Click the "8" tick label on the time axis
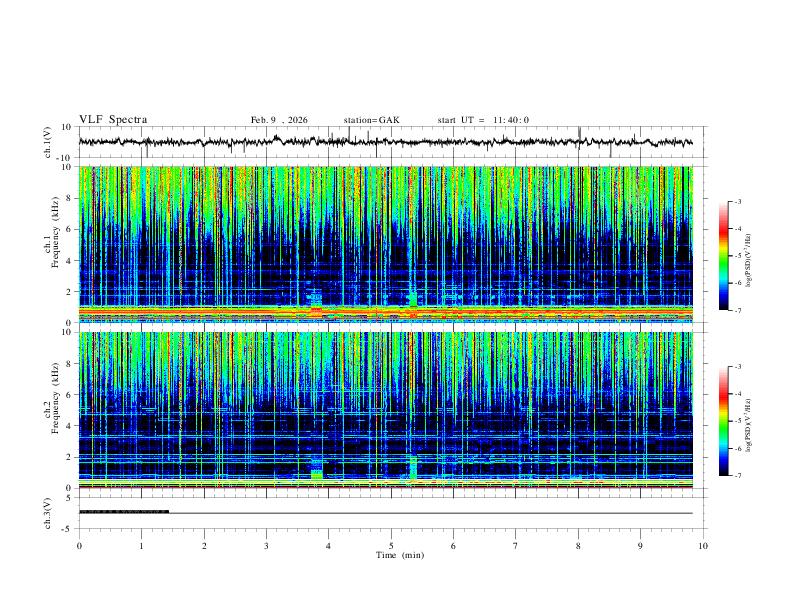The image size is (792, 612). click(x=578, y=546)
